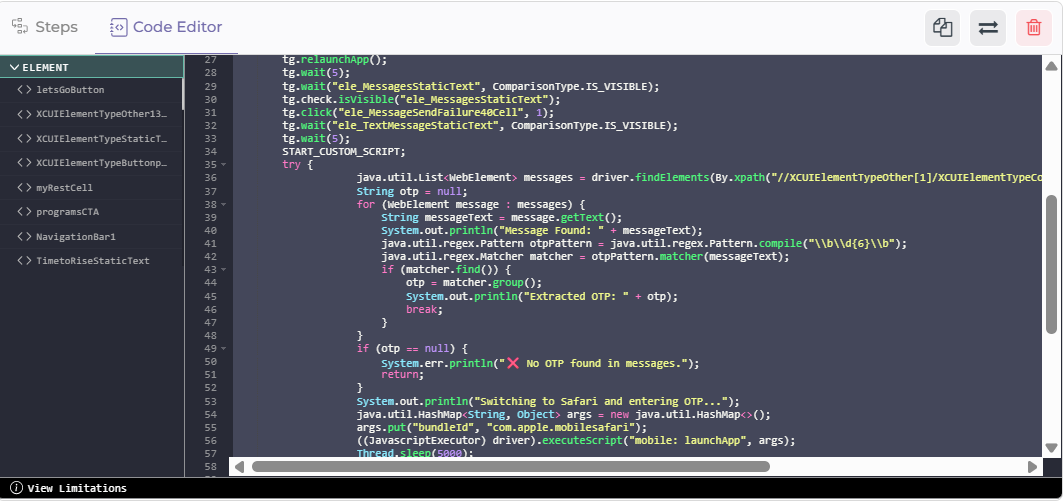Click code icon next to programsCTA
Viewport: 1063px width, 502px height.
(x=24, y=212)
